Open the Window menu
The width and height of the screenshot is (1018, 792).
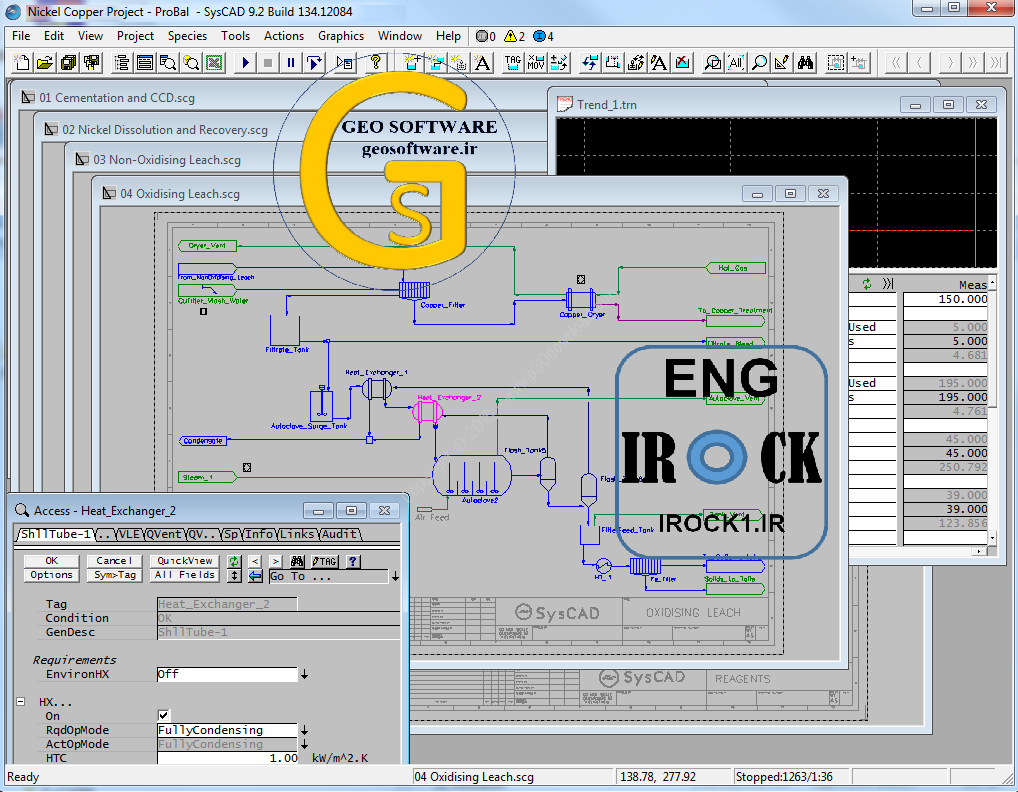[400, 36]
